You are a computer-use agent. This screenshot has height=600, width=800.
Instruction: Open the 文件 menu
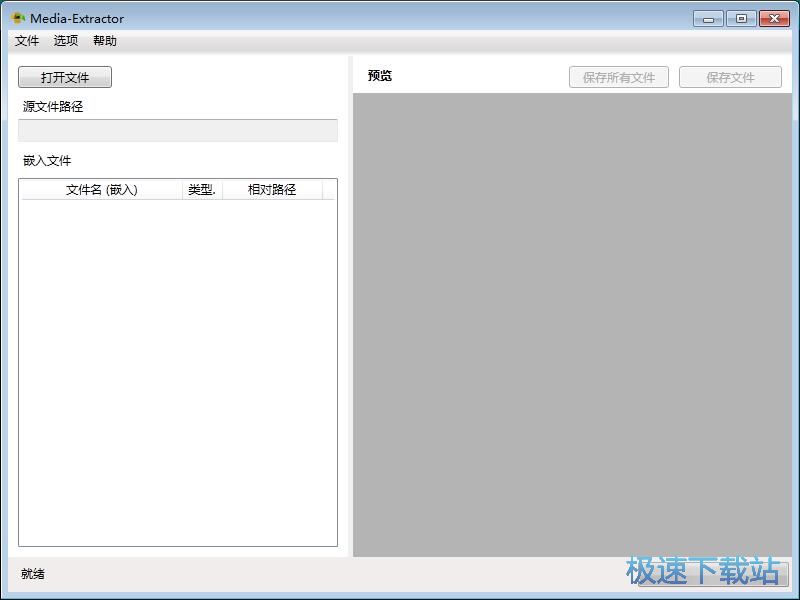27,41
